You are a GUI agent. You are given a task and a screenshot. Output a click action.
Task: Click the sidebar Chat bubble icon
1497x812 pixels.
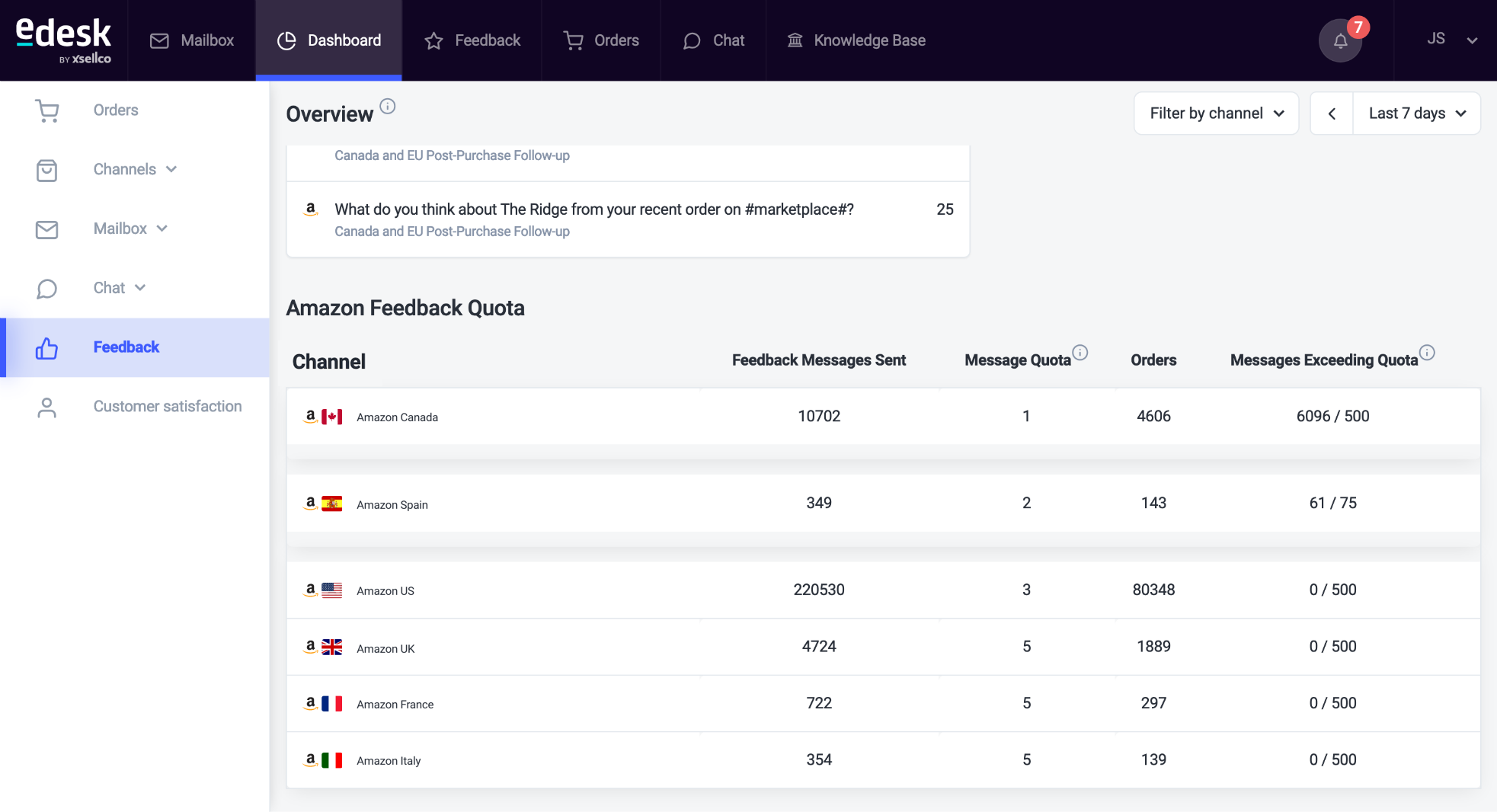47,289
